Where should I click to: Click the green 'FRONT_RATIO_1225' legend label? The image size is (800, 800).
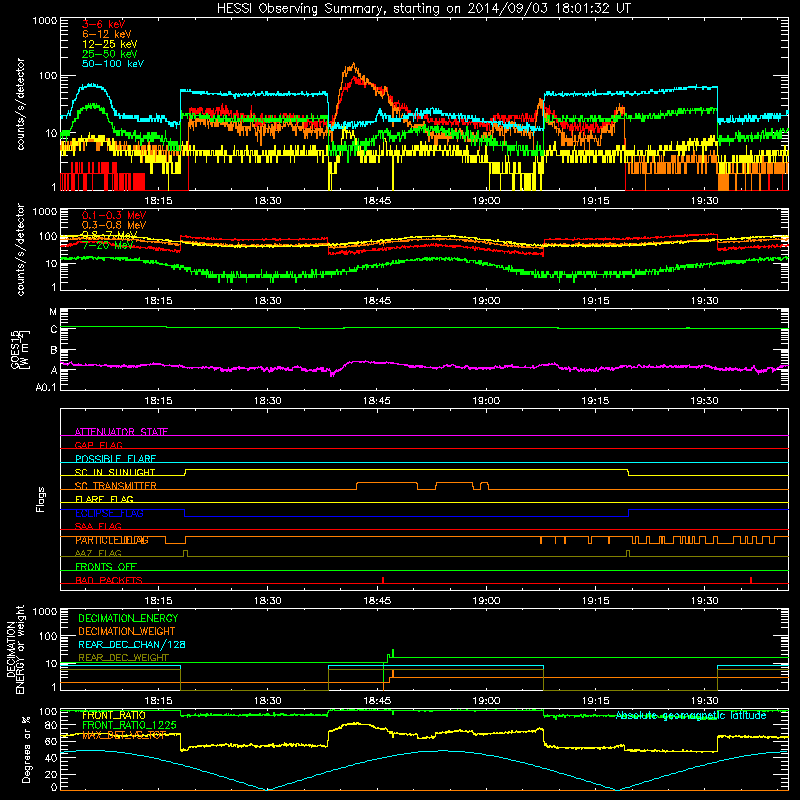[129, 725]
